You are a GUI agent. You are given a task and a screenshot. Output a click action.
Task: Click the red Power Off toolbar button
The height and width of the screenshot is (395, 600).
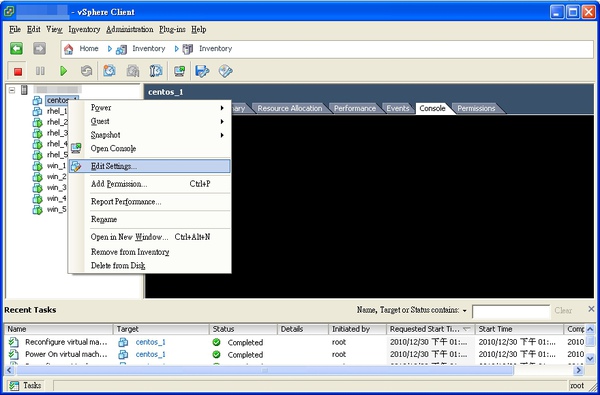tap(18, 71)
